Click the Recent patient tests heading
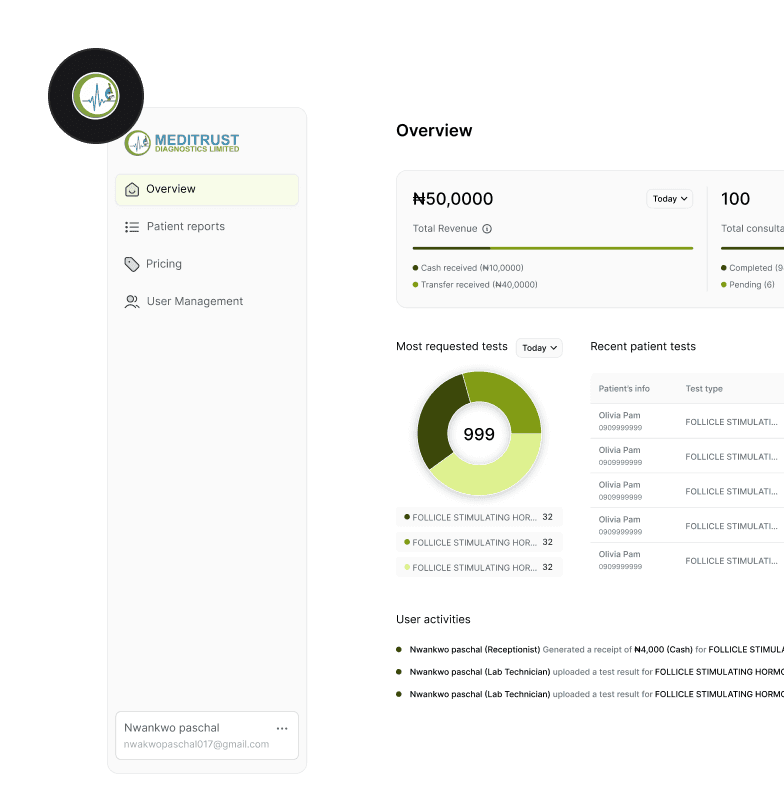Viewport: 784px width, 800px height. (643, 346)
